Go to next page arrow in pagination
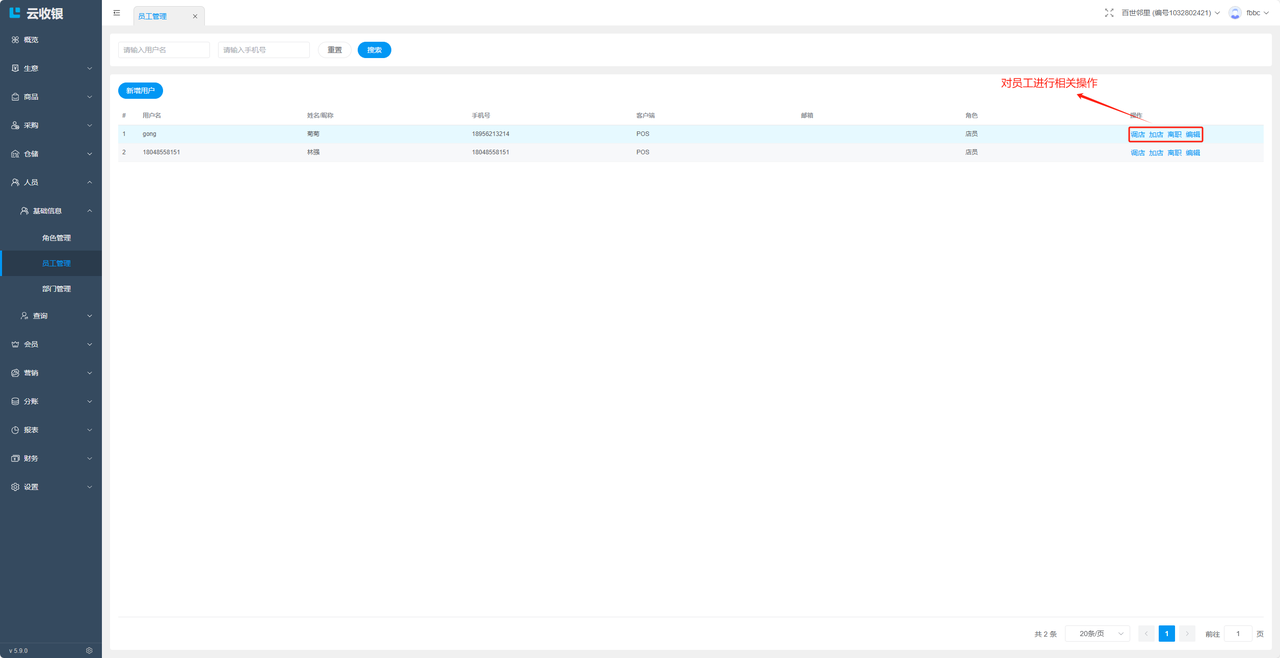1280x658 pixels. pos(1187,634)
